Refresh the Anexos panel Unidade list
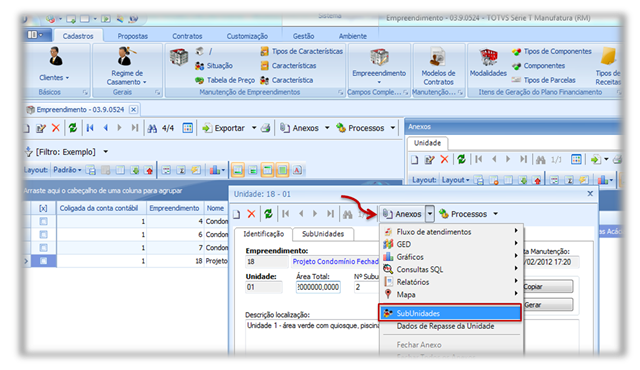Image resolution: width=640 pixels, height=370 pixels. click(x=462, y=160)
